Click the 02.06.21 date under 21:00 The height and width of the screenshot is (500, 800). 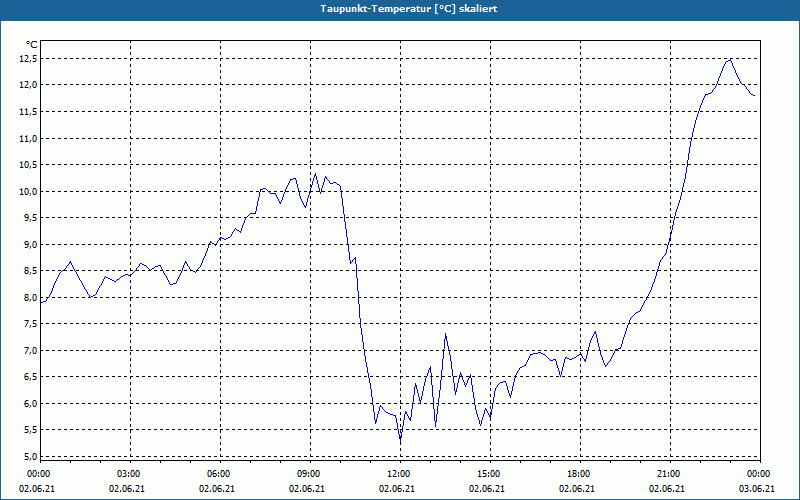point(666,488)
